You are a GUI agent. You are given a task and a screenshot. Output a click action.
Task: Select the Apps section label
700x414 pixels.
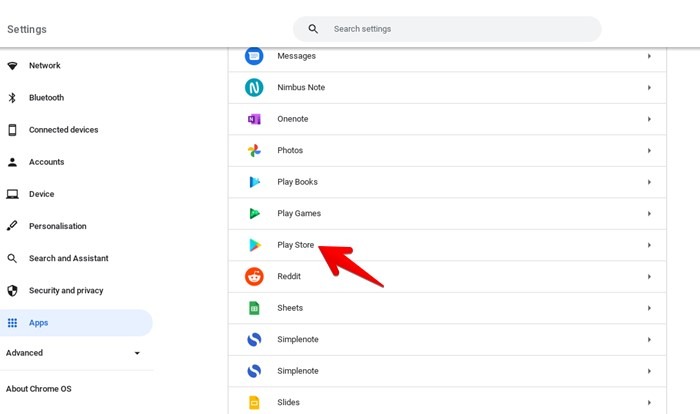click(38, 322)
